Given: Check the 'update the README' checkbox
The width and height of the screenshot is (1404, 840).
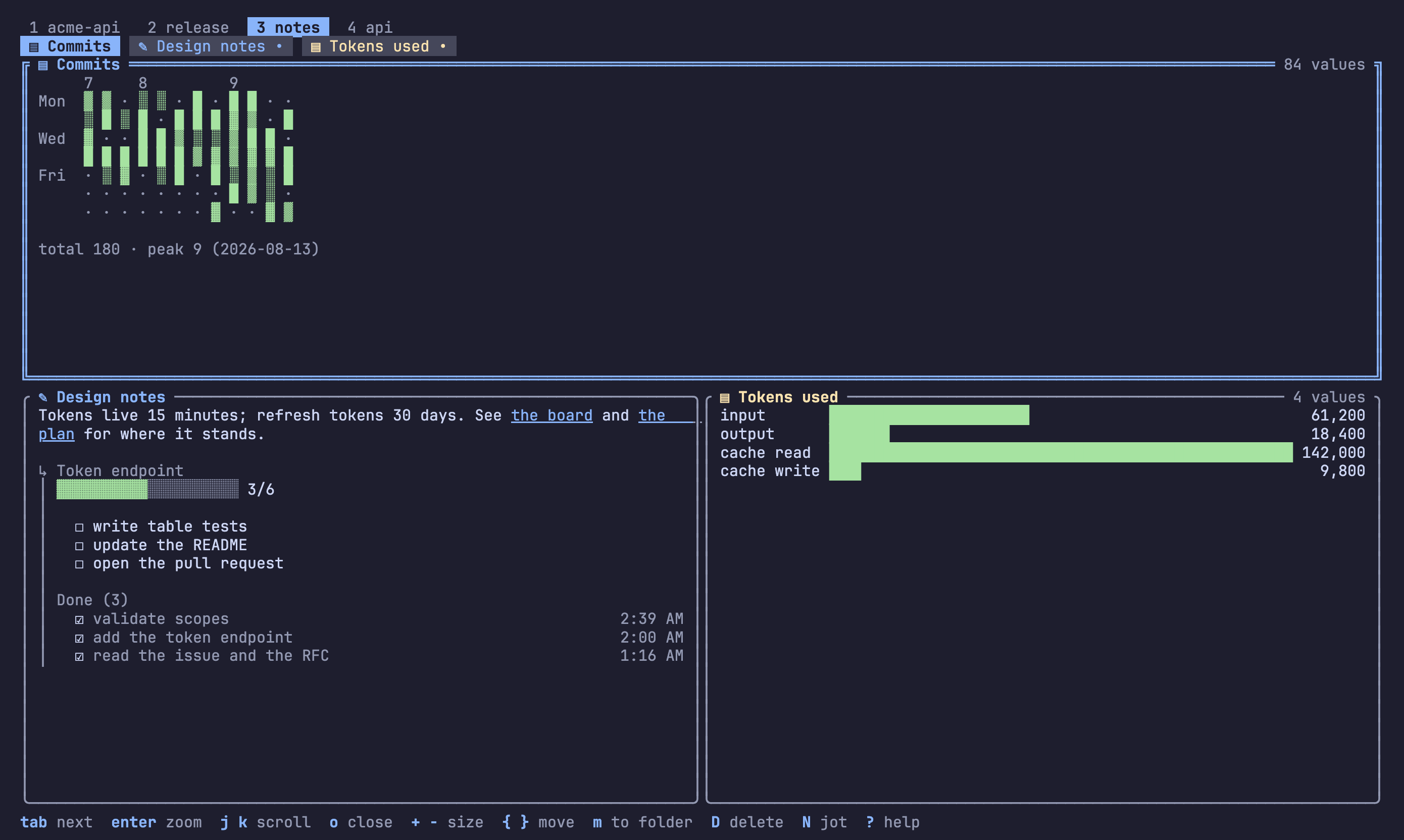Looking at the screenshot, I should tap(79, 546).
